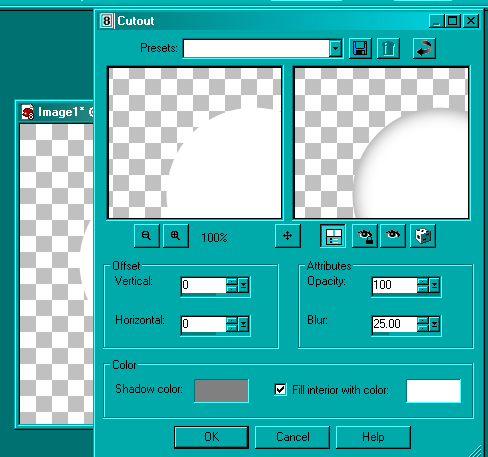This screenshot has height=457, width=488.
Task: Toggle the show/hide previews button
Action: pyautogui.click(x=333, y=236)
